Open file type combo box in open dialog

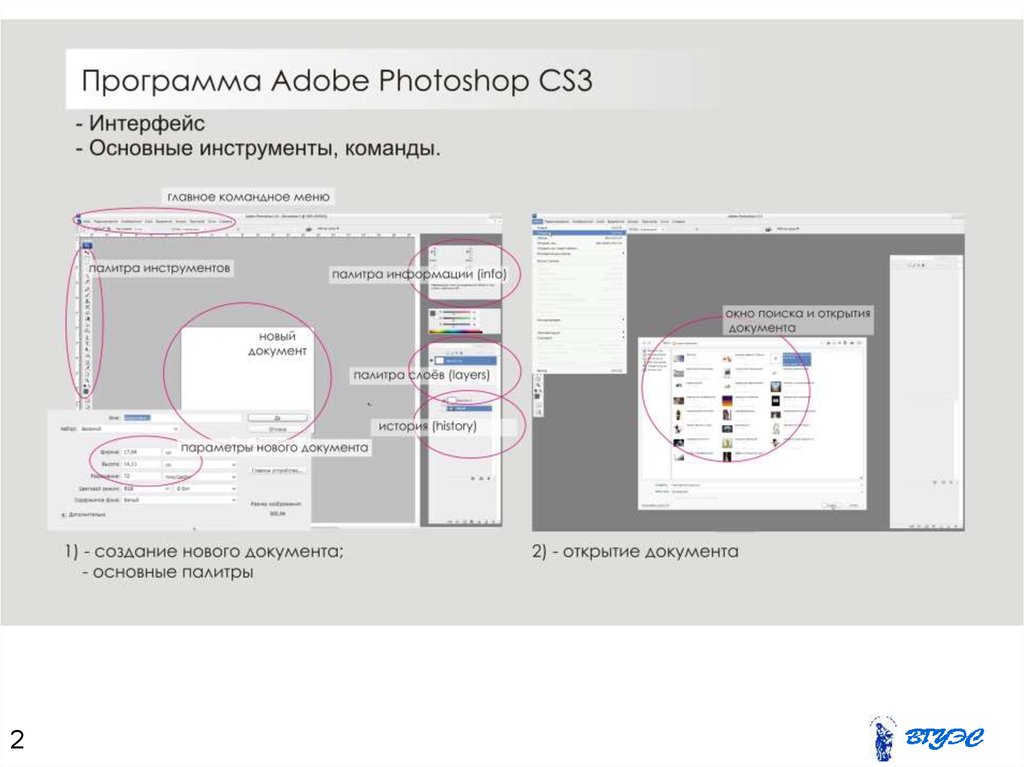tap(767, 492)
